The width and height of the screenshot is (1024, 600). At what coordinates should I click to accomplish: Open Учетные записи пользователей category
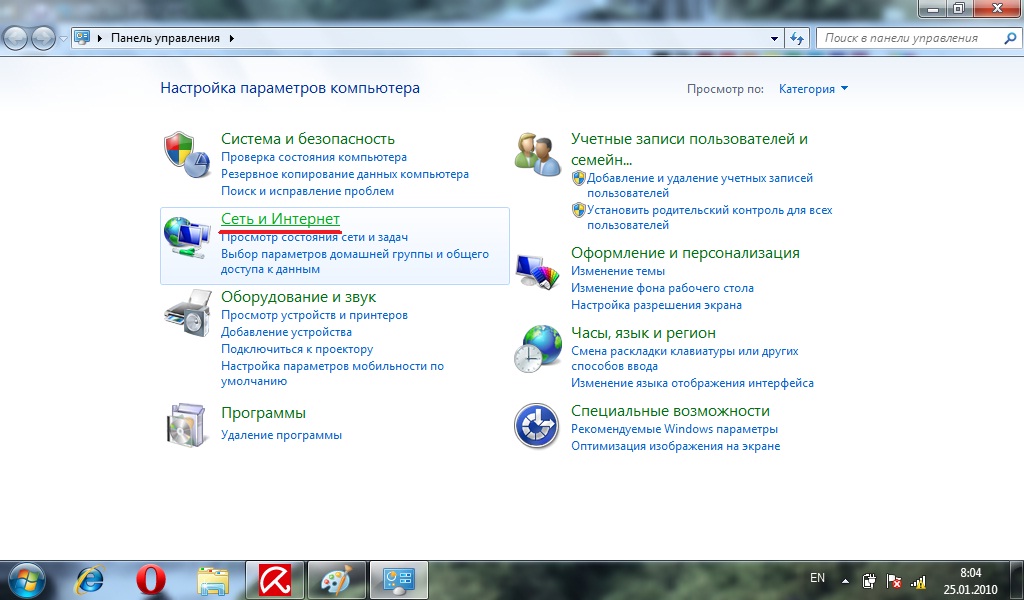pyautogui.click(x=689, y=149)
